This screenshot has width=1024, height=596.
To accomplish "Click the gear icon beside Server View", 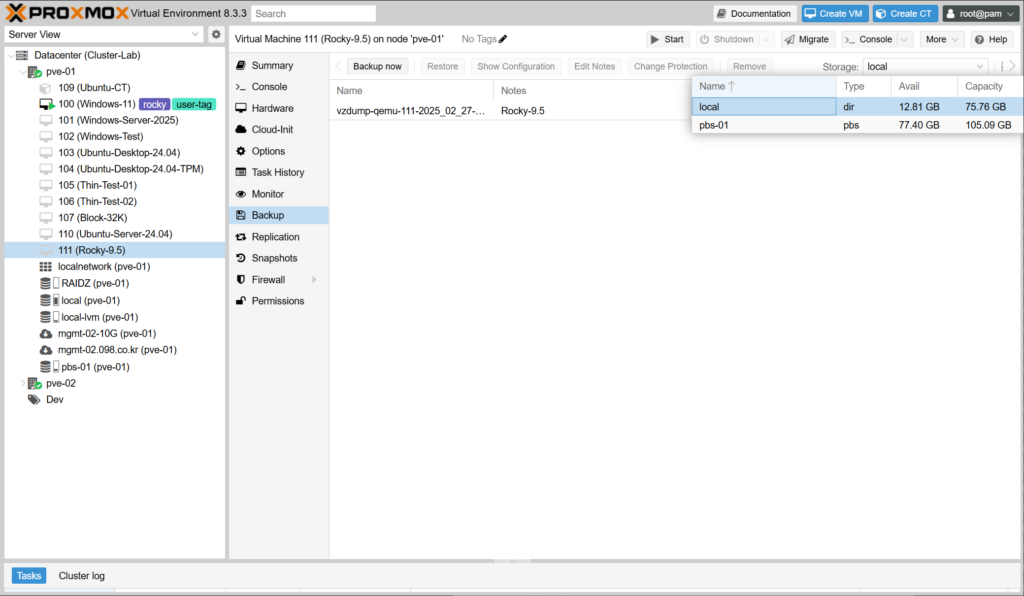I will 215,34.
